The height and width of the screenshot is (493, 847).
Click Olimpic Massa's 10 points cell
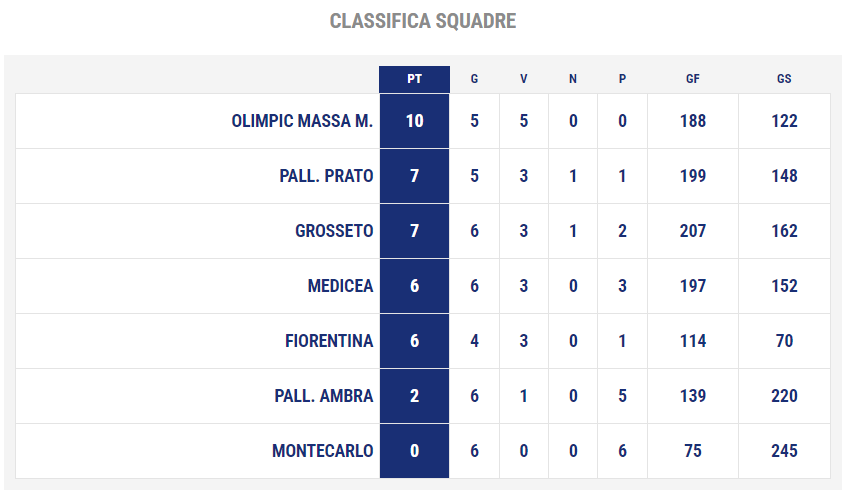point(414,121)
